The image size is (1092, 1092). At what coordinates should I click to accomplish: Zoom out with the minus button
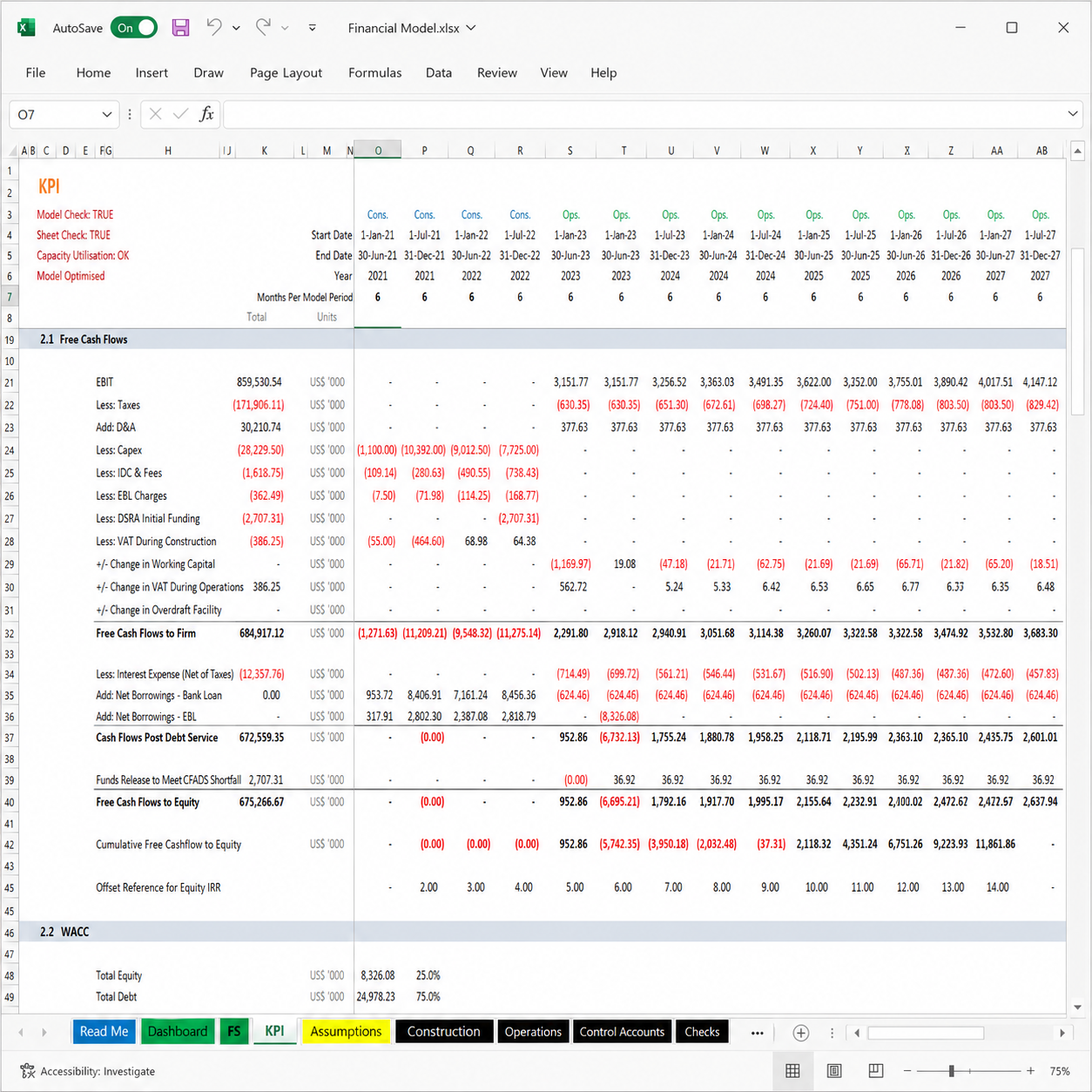point(907,1071)
